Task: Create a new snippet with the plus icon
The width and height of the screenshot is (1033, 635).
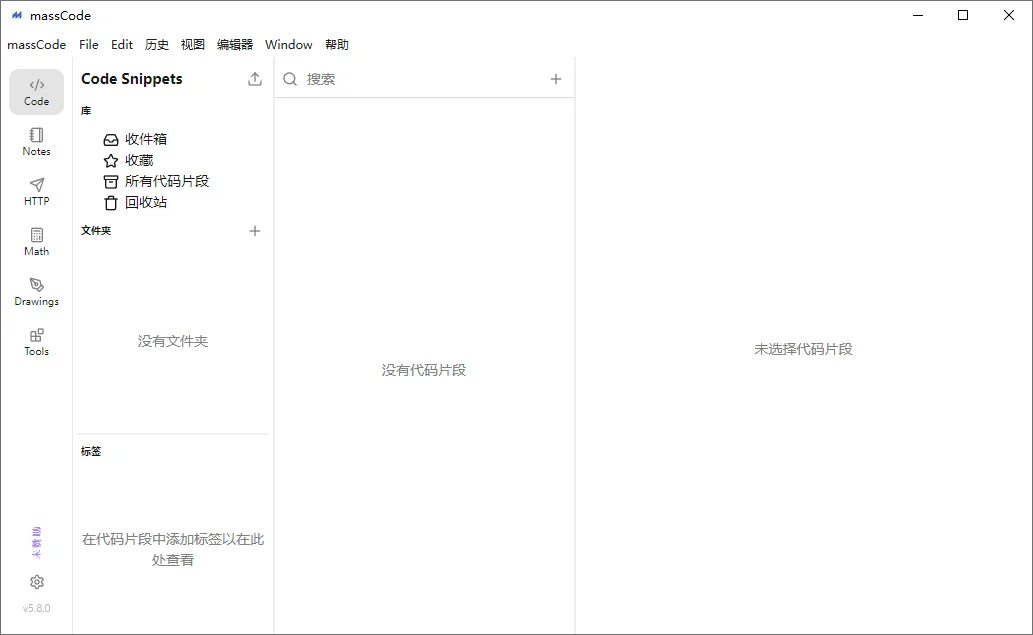Action: tap(556, 79)
